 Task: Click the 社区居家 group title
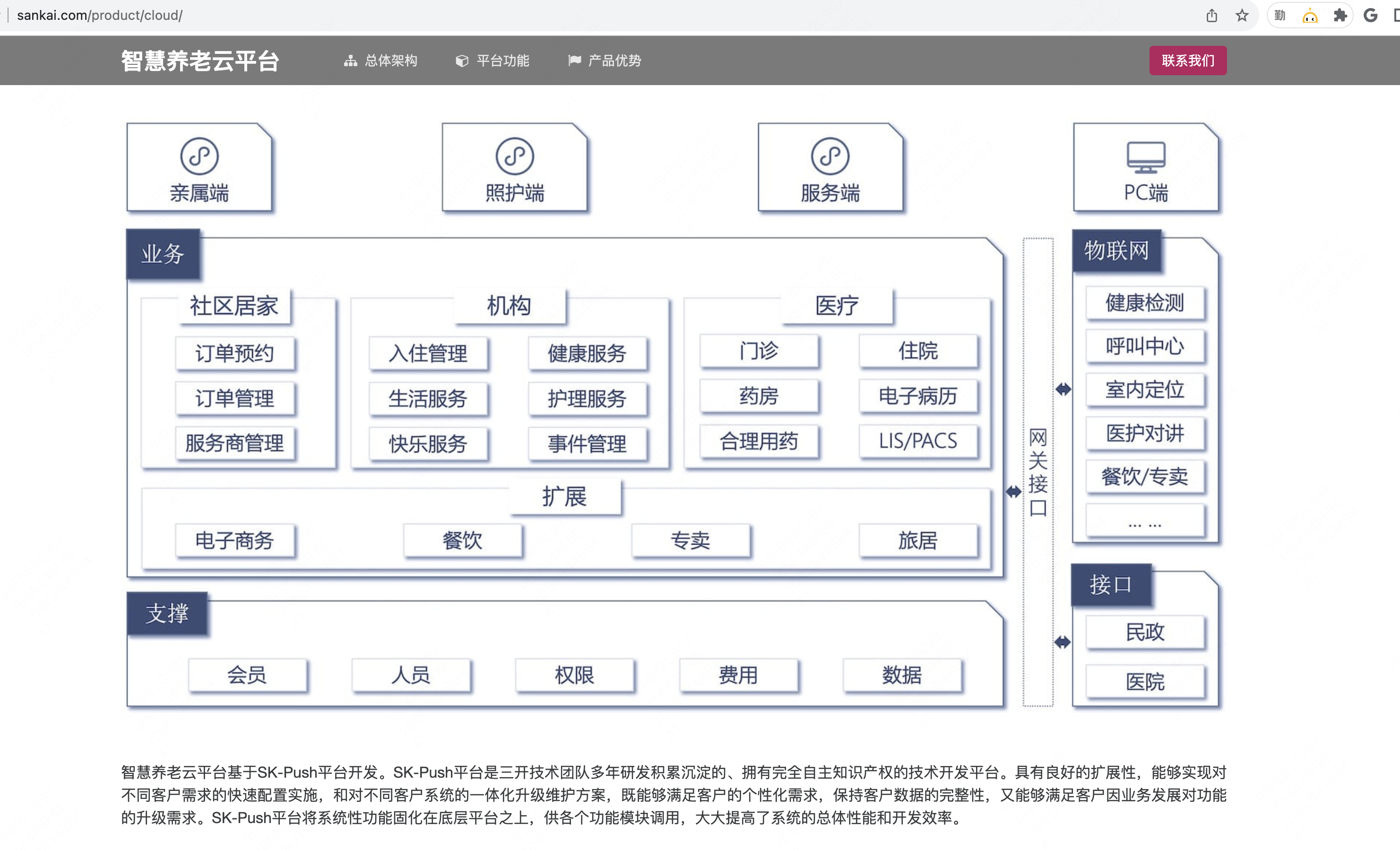pos(234,306)
